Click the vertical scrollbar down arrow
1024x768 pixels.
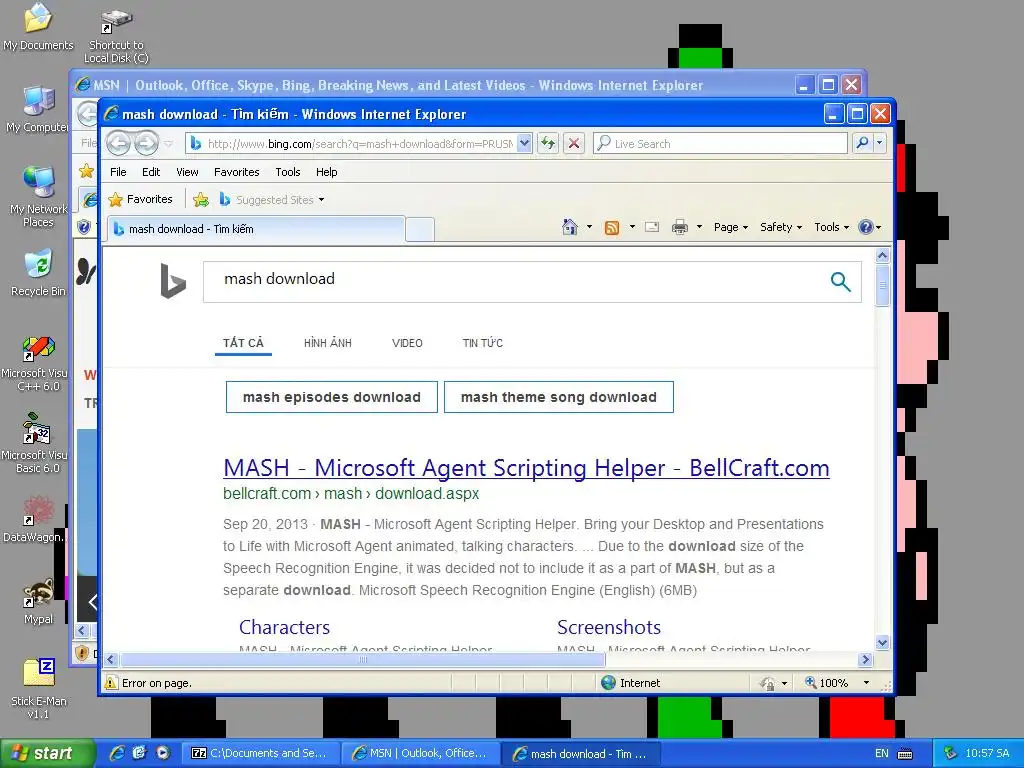tap(882, 643)
